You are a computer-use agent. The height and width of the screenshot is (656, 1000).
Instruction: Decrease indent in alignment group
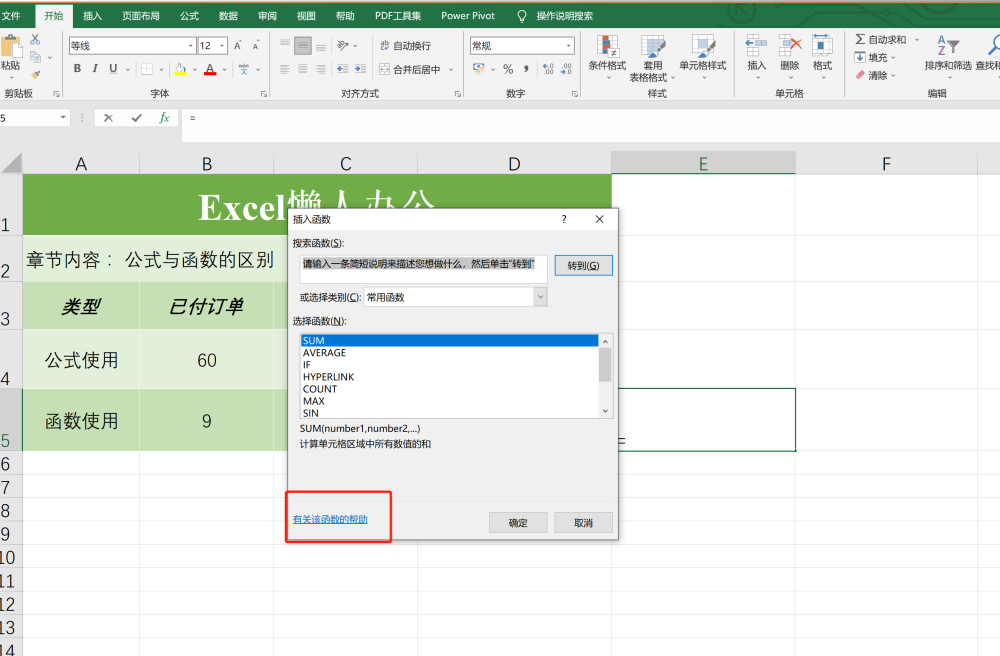[x=342, y=69]
